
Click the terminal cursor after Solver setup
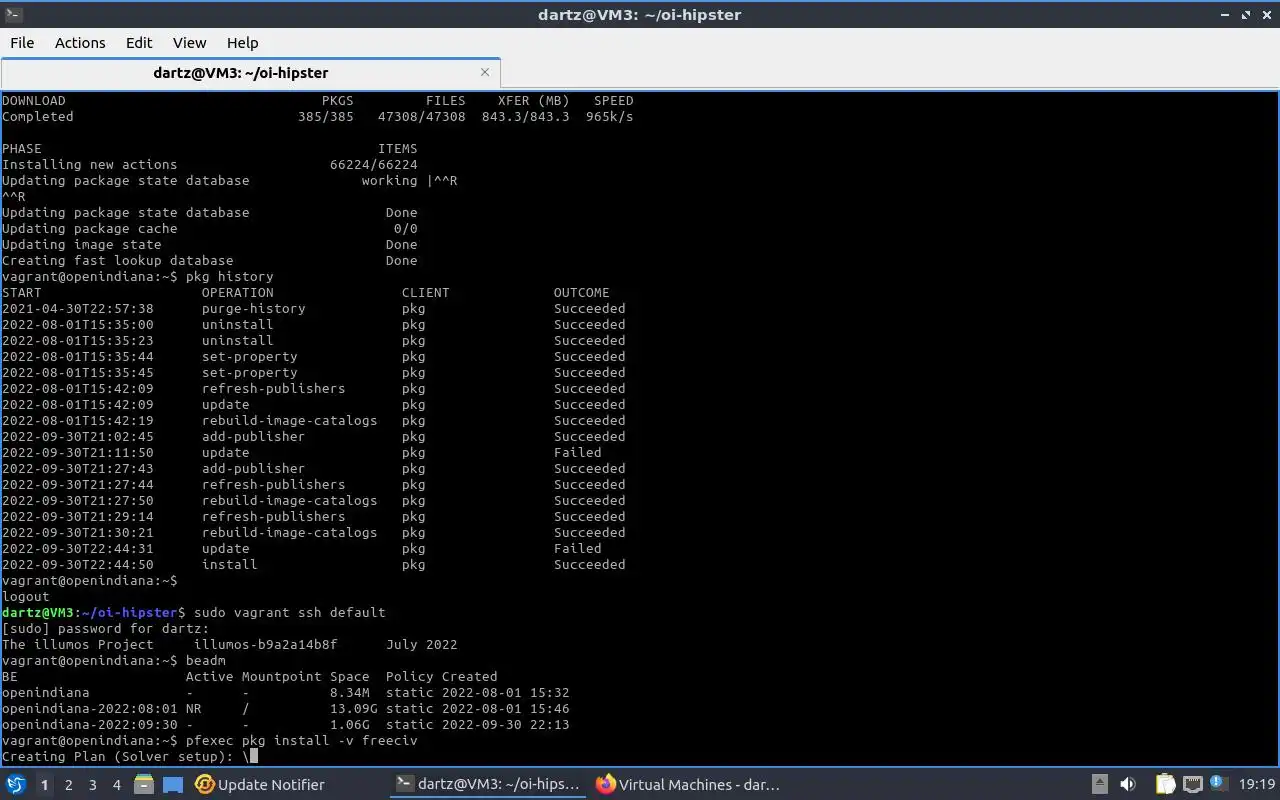pos(254,757)
